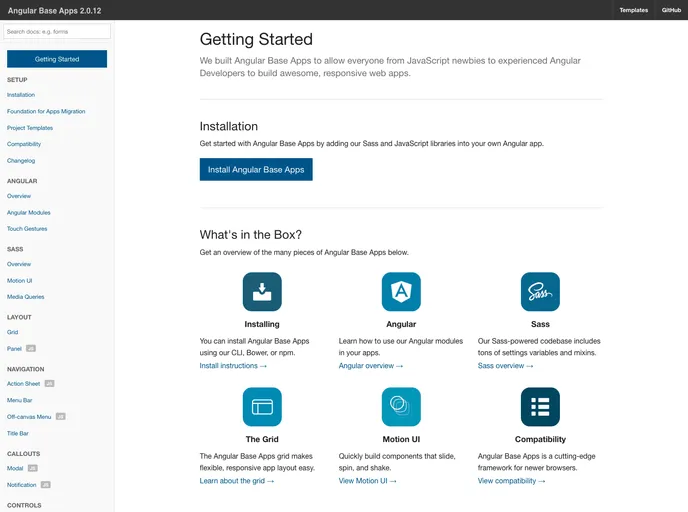
Task: Click The Grid card heading
Action: [x=262, y=439]
